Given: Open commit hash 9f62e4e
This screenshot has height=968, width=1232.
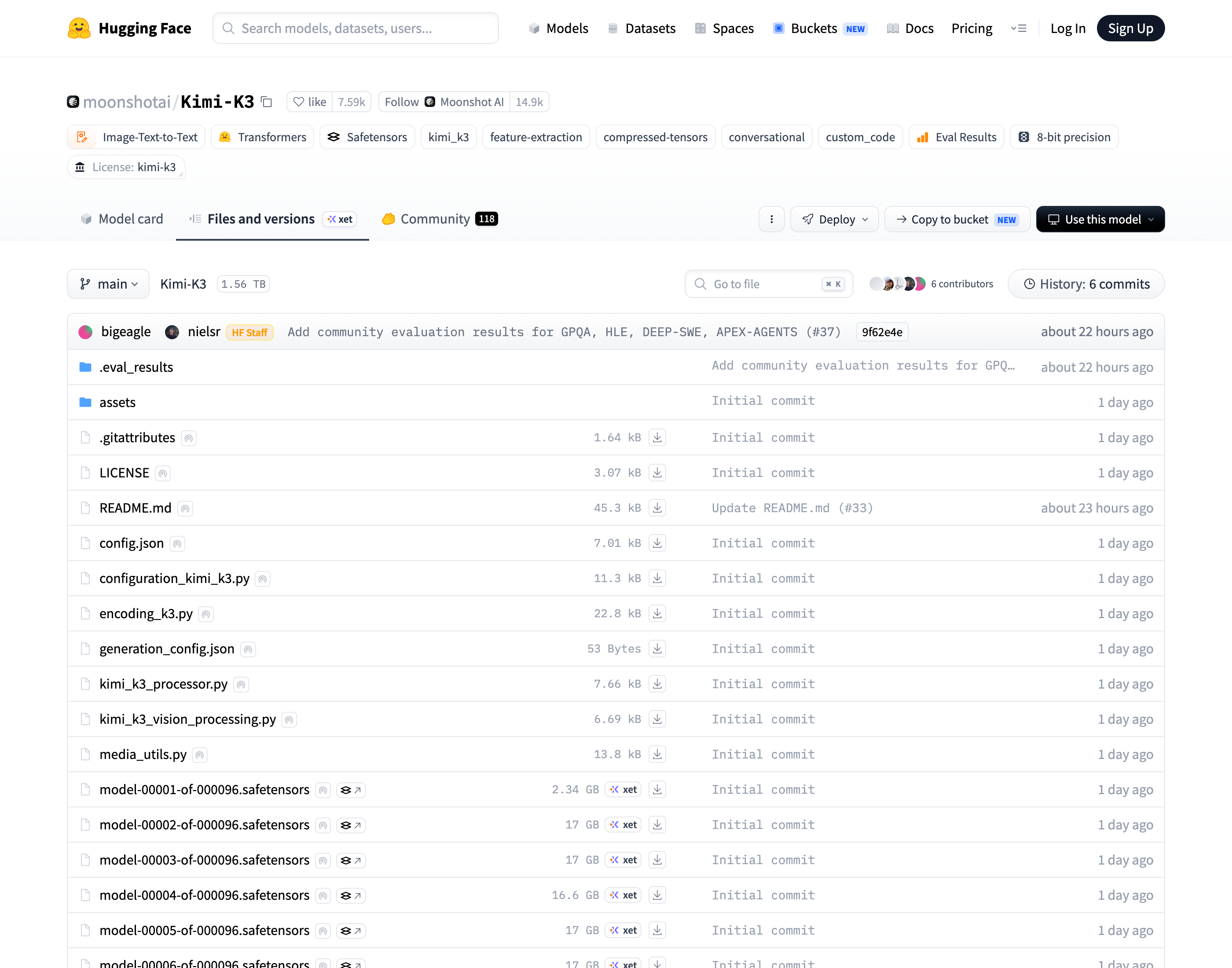Looking at the screenshot, I should (x=882, y=332).
